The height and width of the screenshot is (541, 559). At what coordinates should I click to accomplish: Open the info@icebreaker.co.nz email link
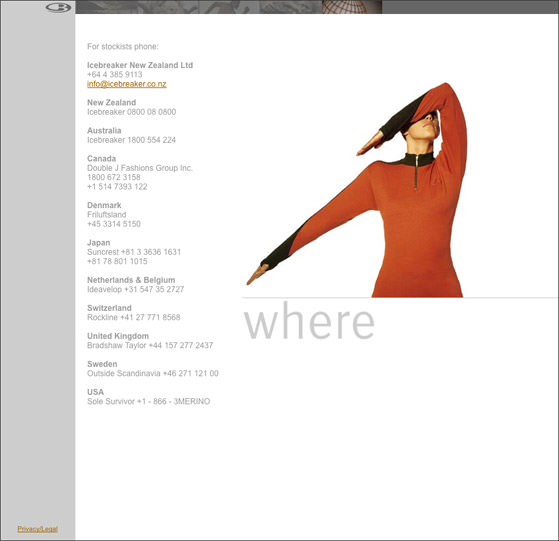coord(127,84)
